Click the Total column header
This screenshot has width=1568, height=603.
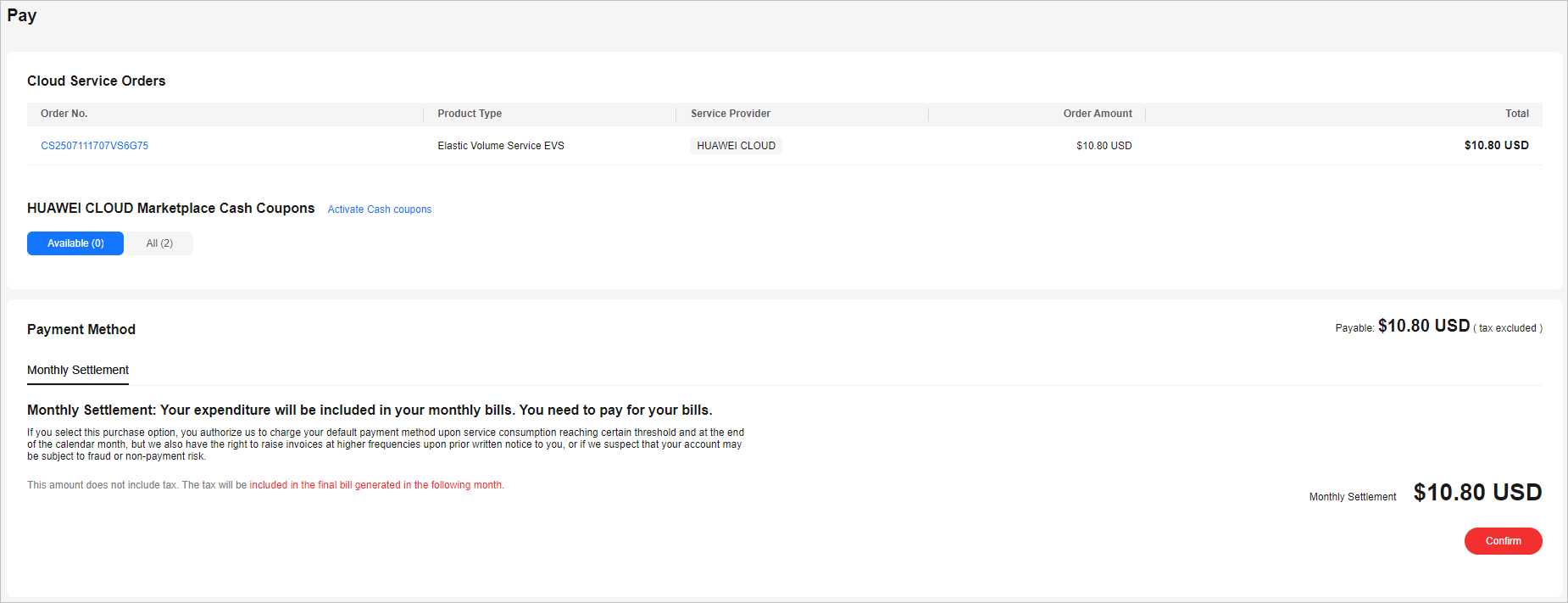coord(1517,114)
